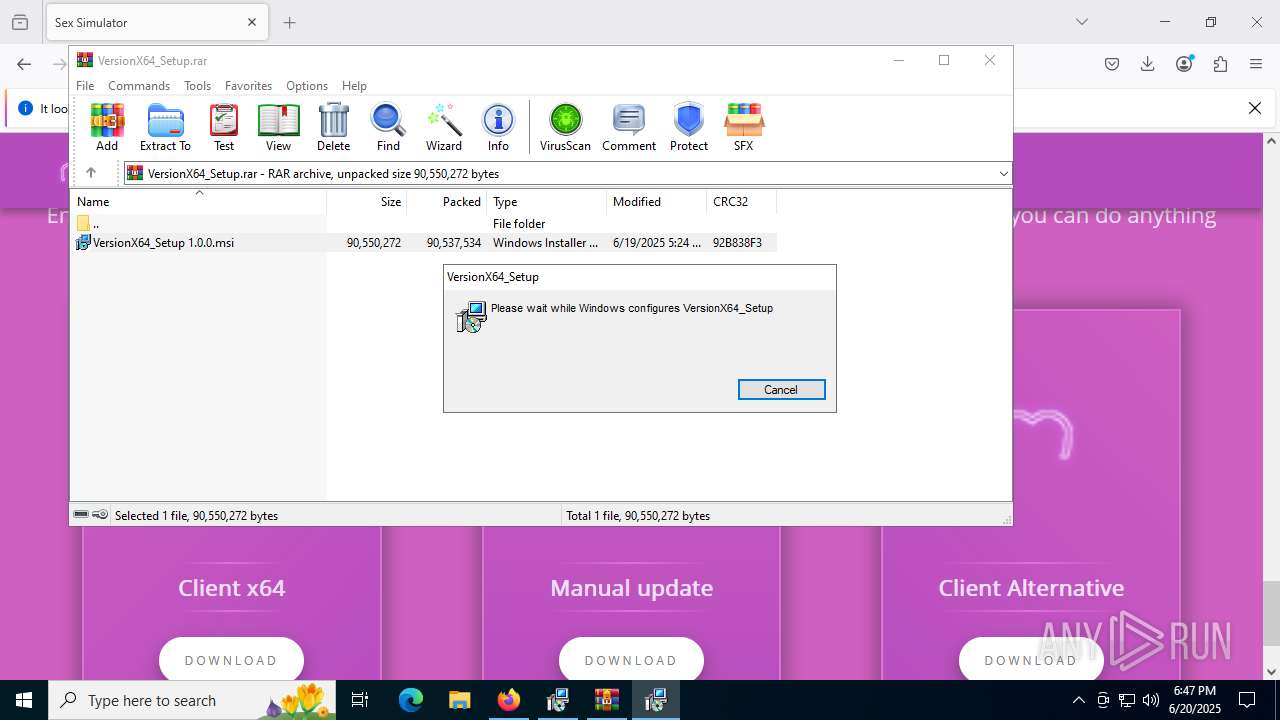Open the Windows notification center

coord(1247,700)
